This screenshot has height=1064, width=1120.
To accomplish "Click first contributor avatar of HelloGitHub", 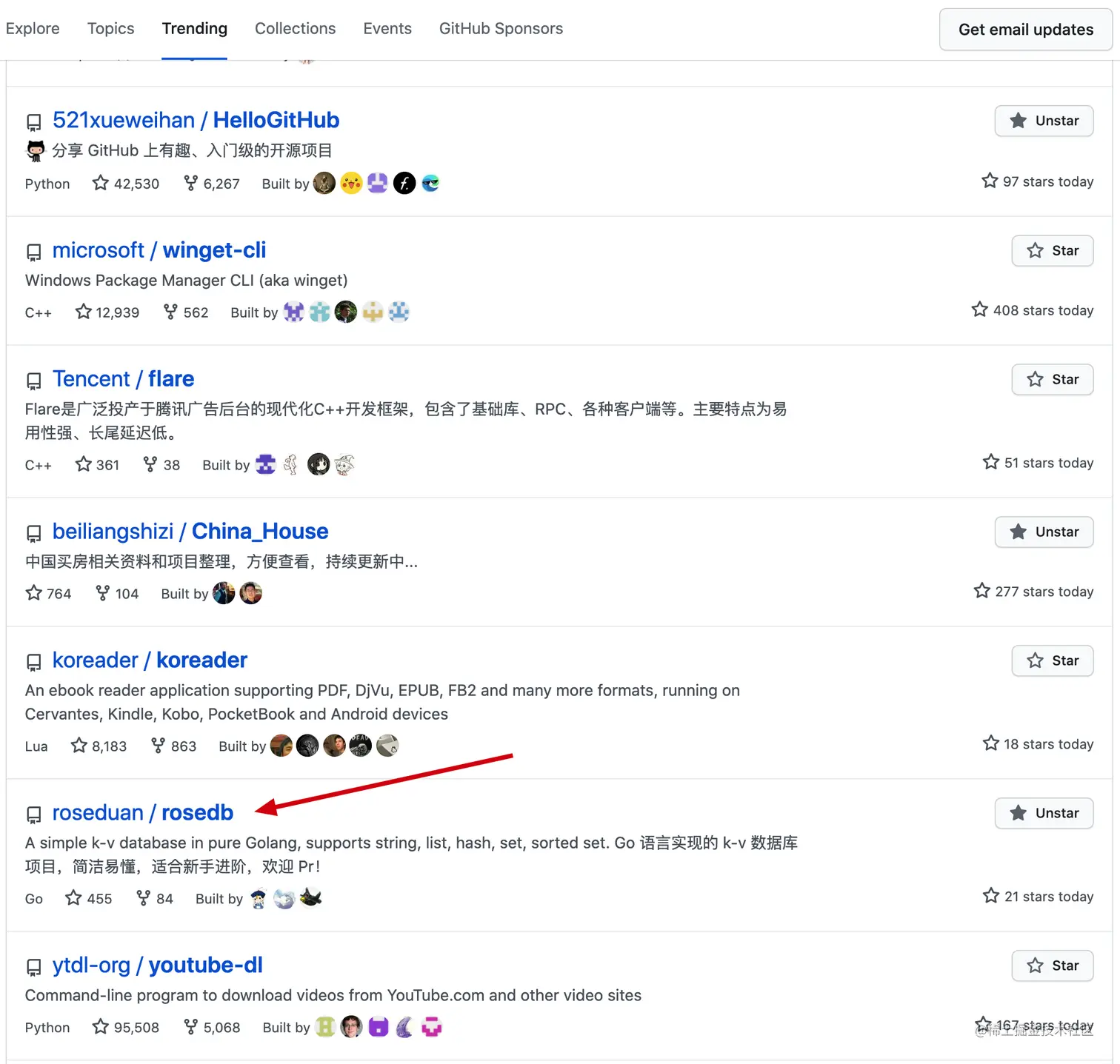I will tap(324, 183).
